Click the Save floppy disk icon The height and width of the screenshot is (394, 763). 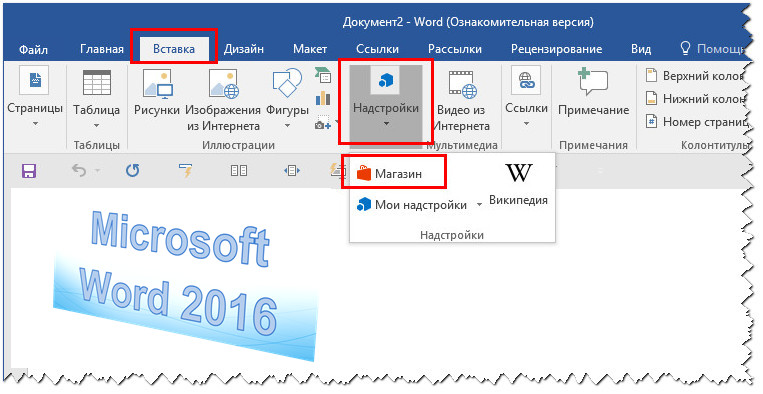click(x=29, y=171)
